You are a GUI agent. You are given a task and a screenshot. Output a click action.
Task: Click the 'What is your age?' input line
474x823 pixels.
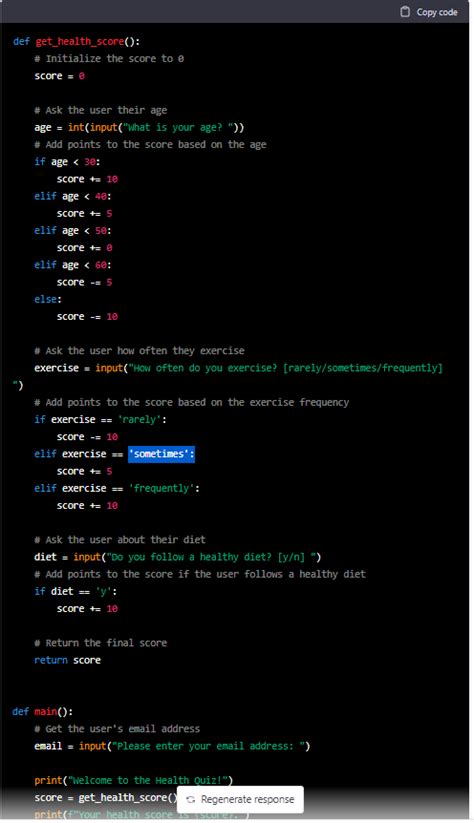(139, 127)
